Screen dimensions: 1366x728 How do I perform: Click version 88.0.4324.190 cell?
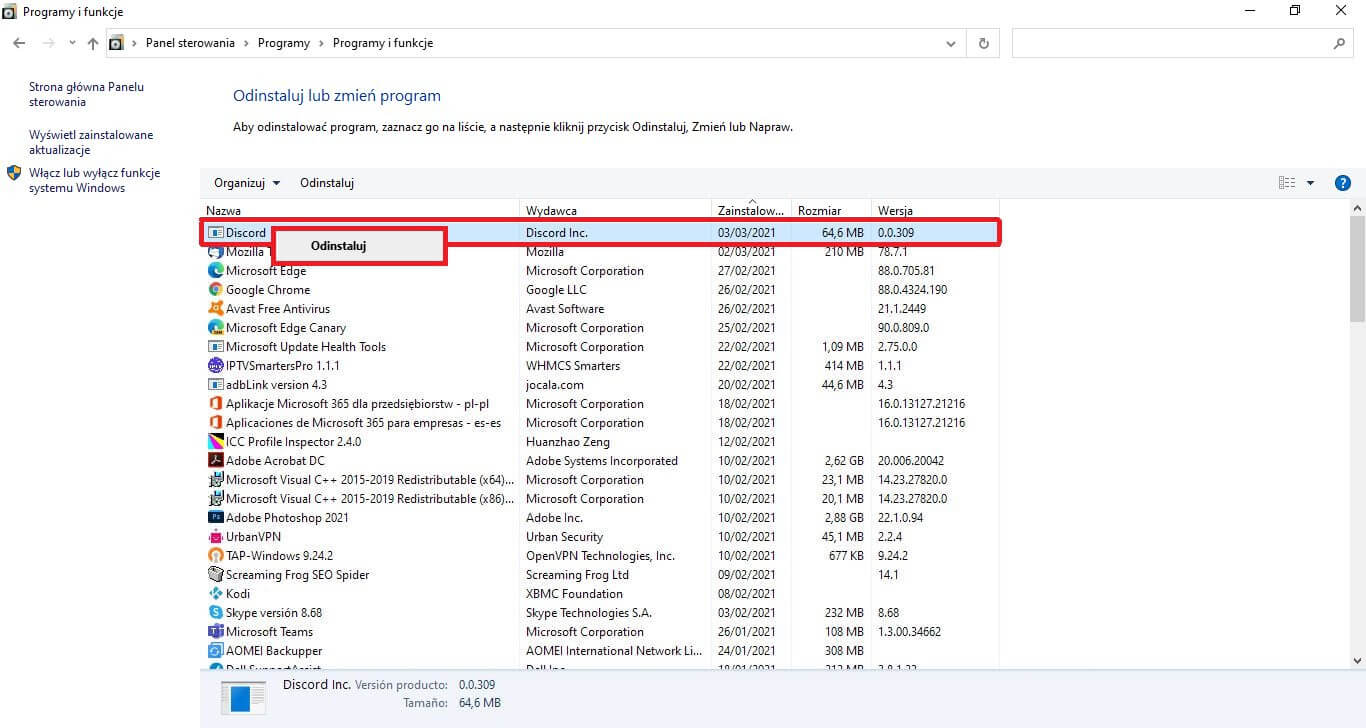click(x=912, y=290)
